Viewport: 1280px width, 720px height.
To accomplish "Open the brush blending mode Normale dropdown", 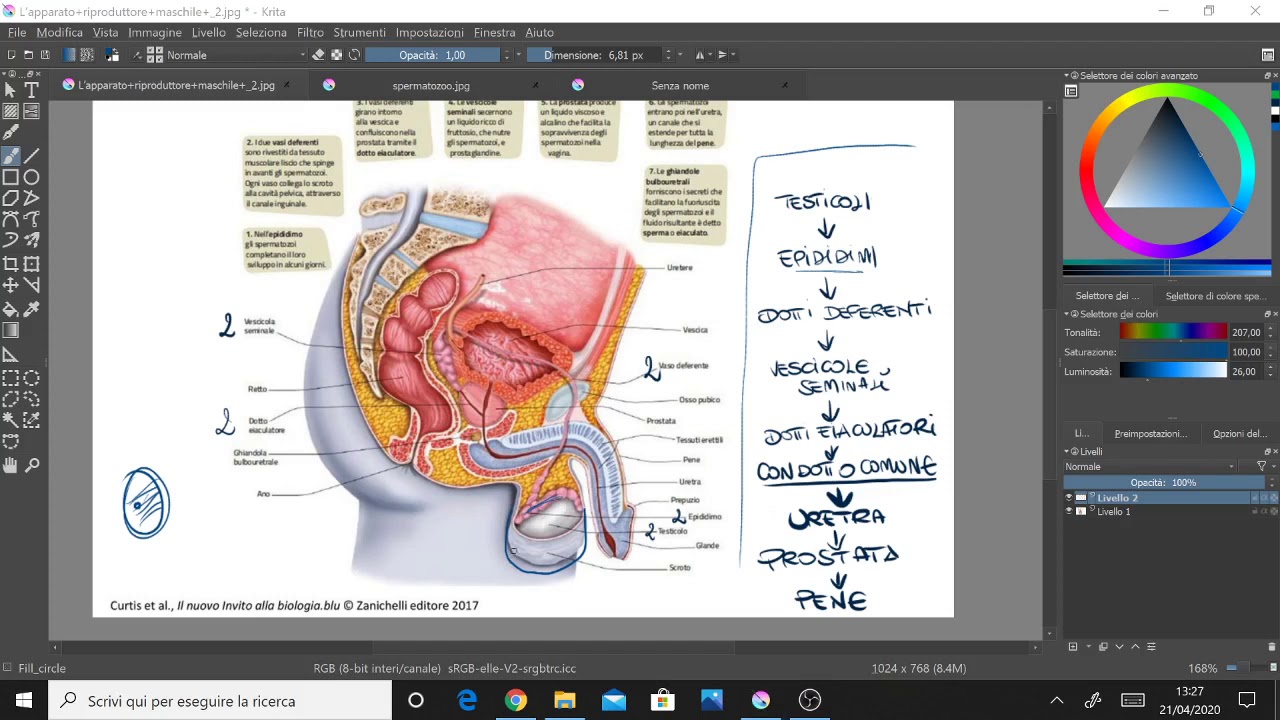I will click(236, 55).
